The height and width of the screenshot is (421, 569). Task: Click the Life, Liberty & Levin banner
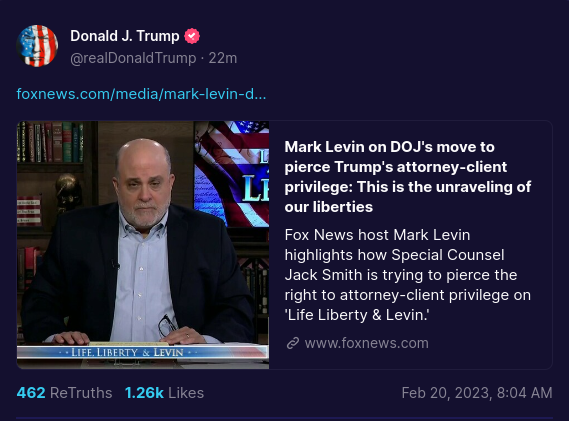(x=142, y=352)
